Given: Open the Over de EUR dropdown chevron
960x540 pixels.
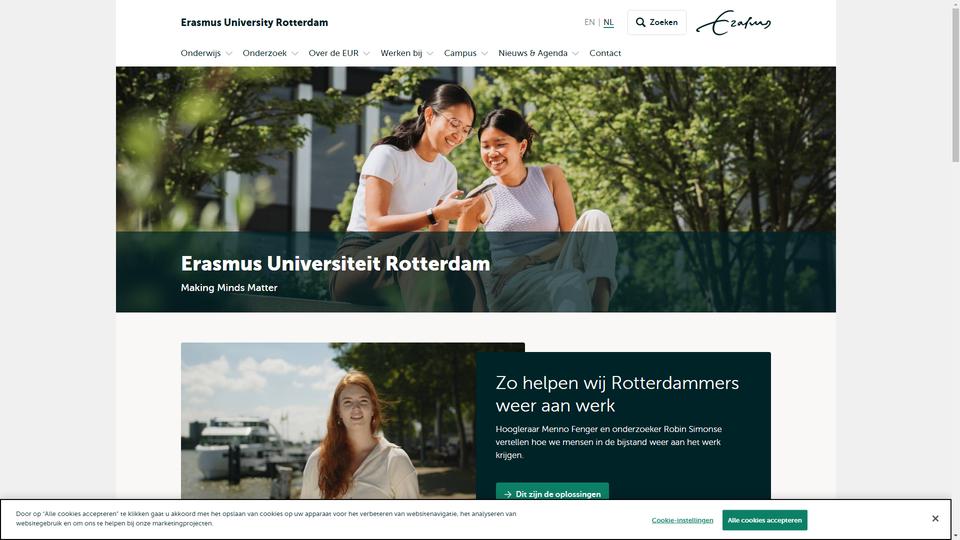Looking at the screenshot, I should (367, 53).
